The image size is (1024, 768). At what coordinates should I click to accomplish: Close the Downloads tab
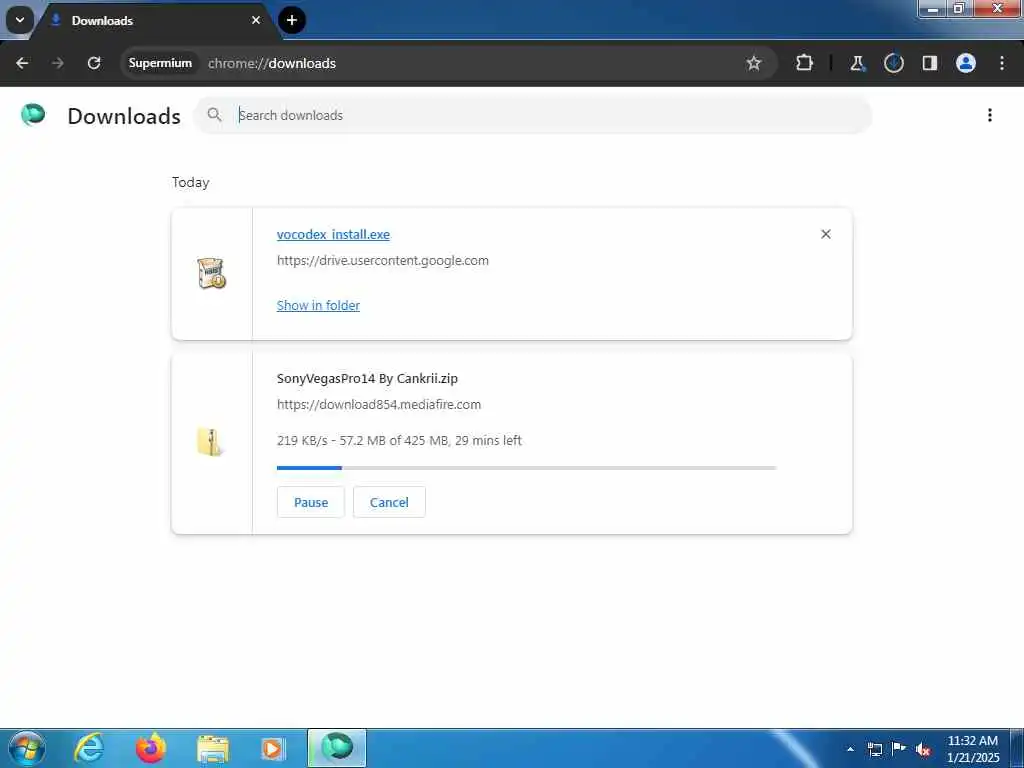256,20
